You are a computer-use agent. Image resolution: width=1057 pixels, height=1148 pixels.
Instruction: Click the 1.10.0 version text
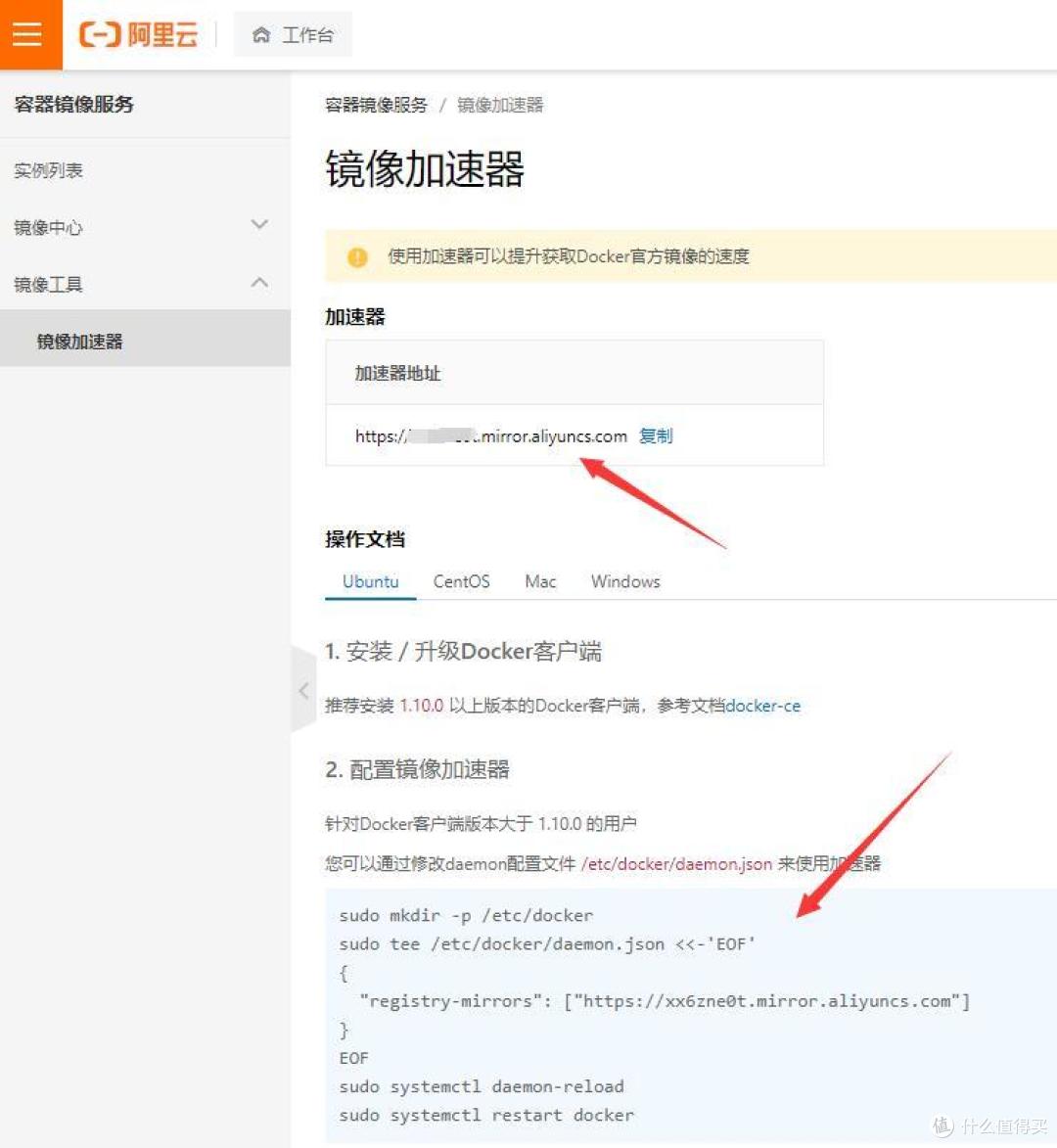click(422, 706)
